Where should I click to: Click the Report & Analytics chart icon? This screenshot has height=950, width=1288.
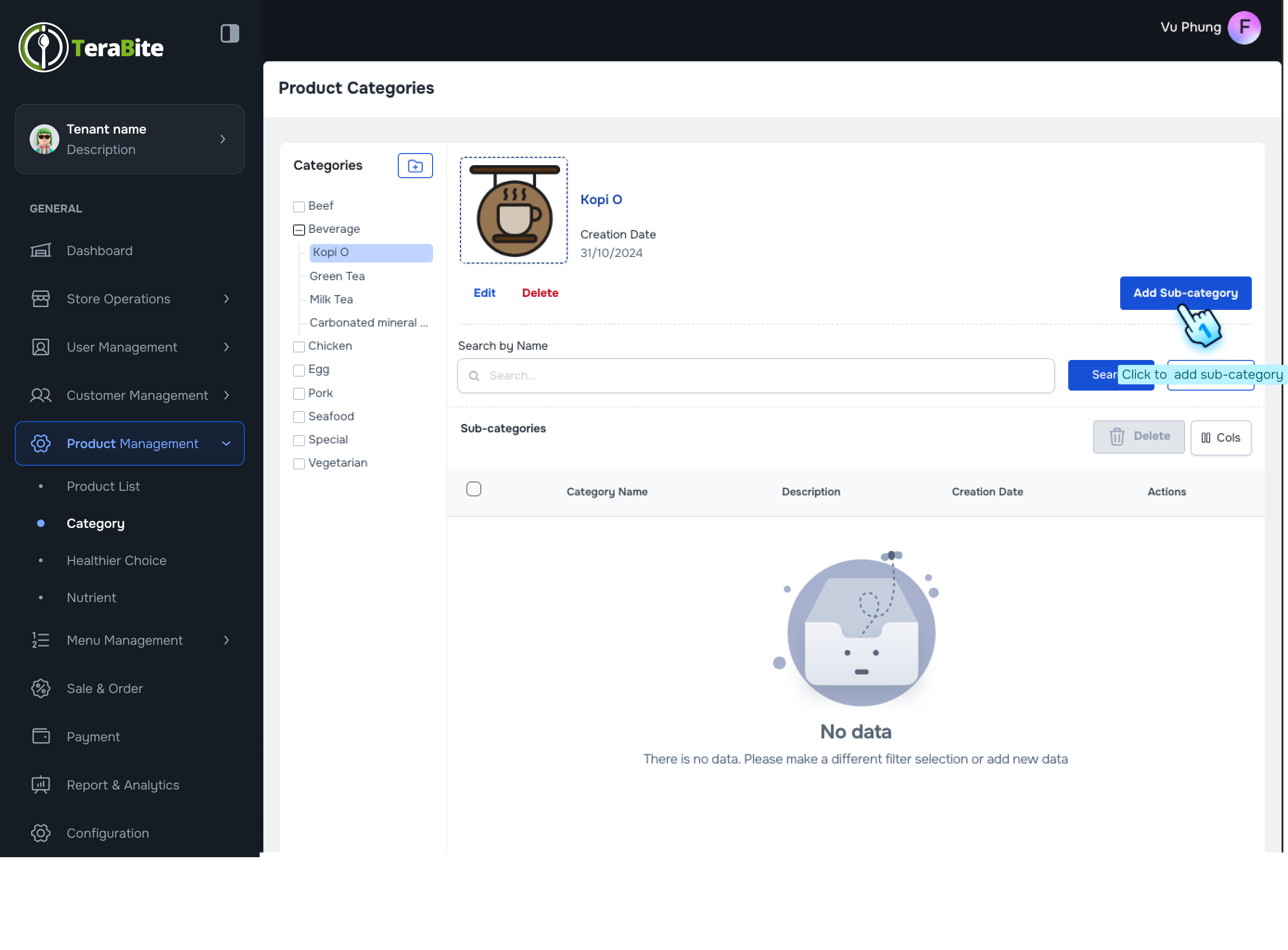pos(41,785)
